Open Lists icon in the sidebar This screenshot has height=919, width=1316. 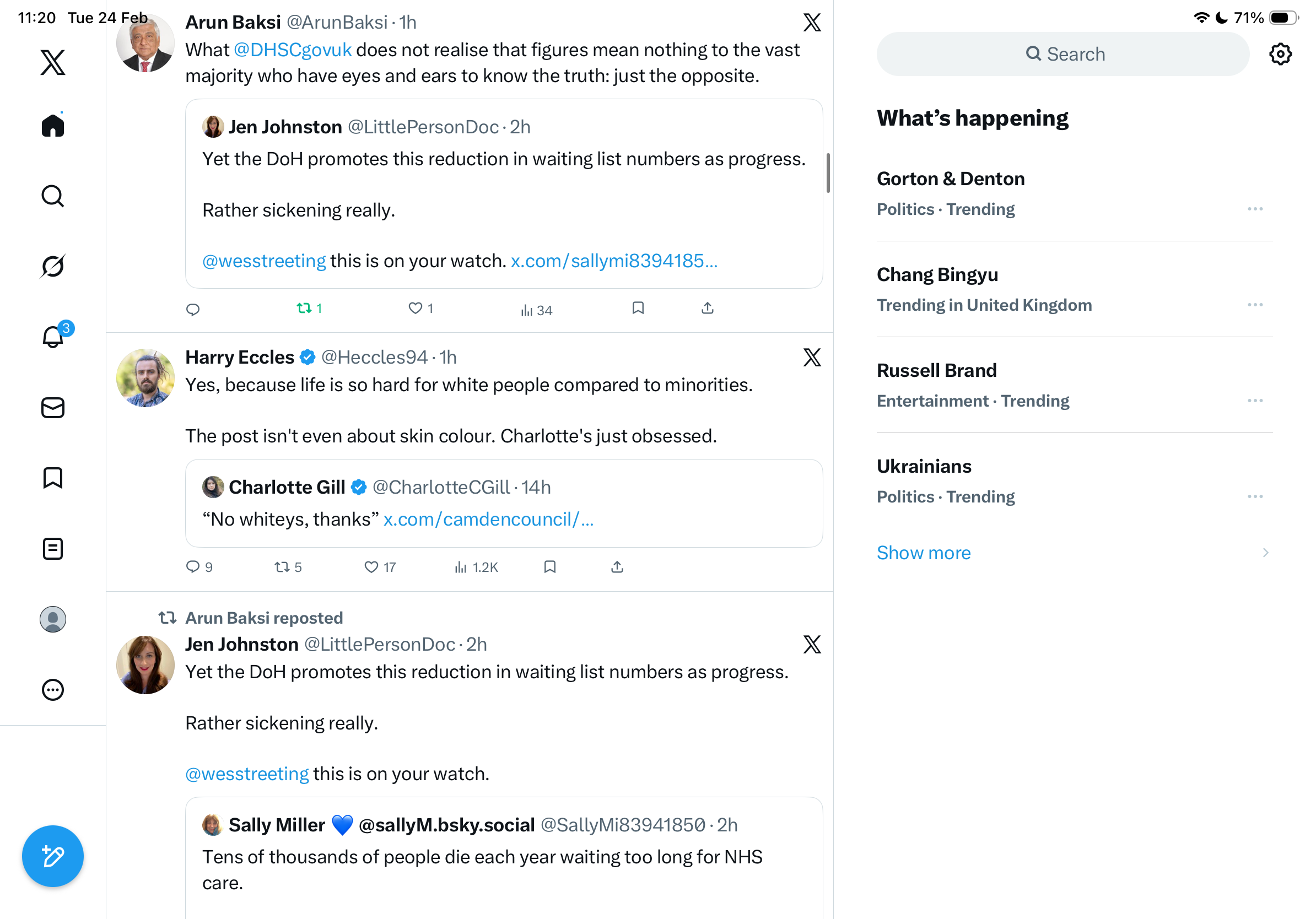[x=53, y=549]
